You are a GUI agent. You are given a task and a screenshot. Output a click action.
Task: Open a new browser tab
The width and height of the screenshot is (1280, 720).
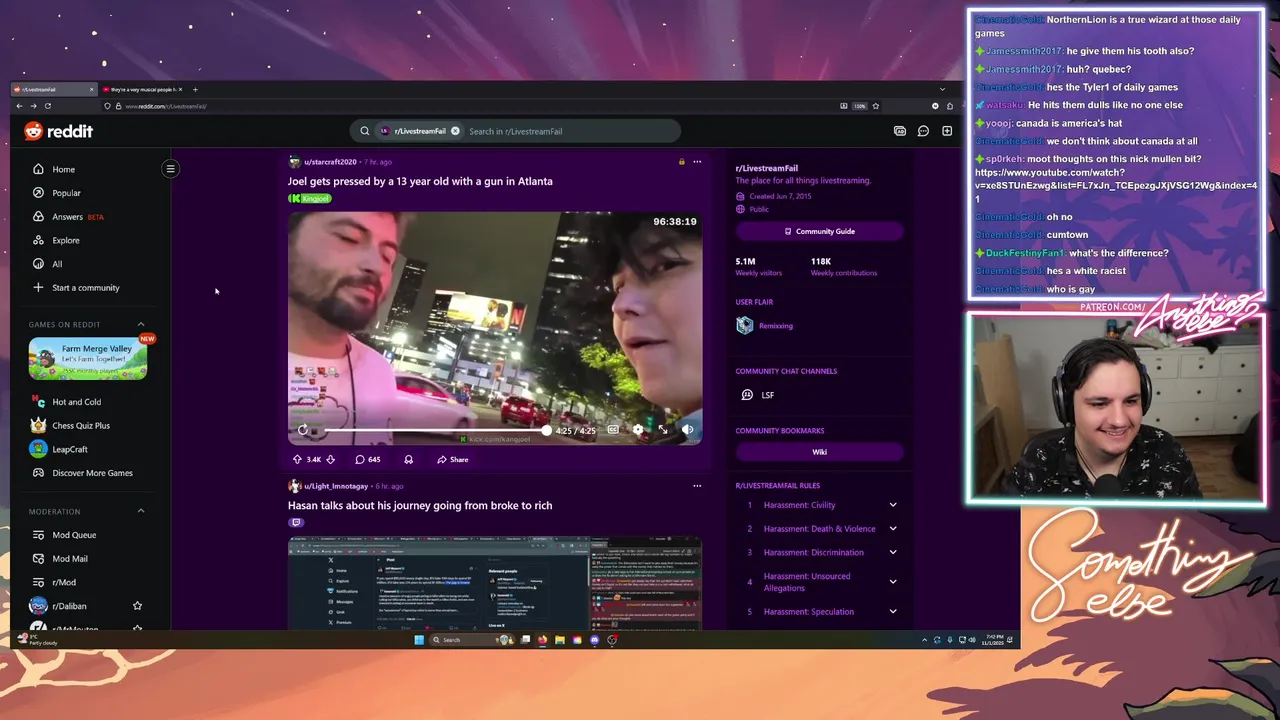tap(195, 90)
